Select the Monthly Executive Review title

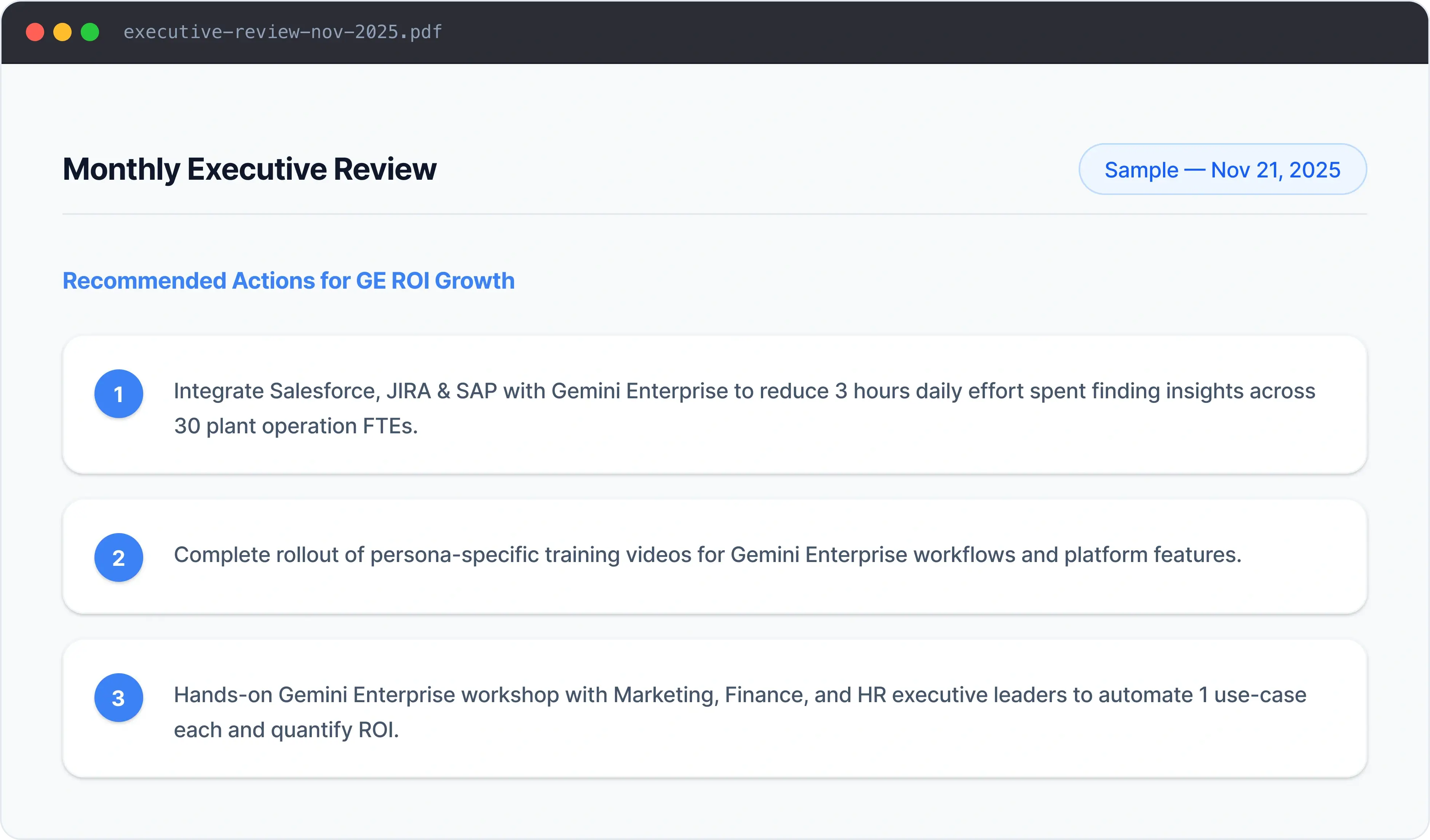(250, 168)
